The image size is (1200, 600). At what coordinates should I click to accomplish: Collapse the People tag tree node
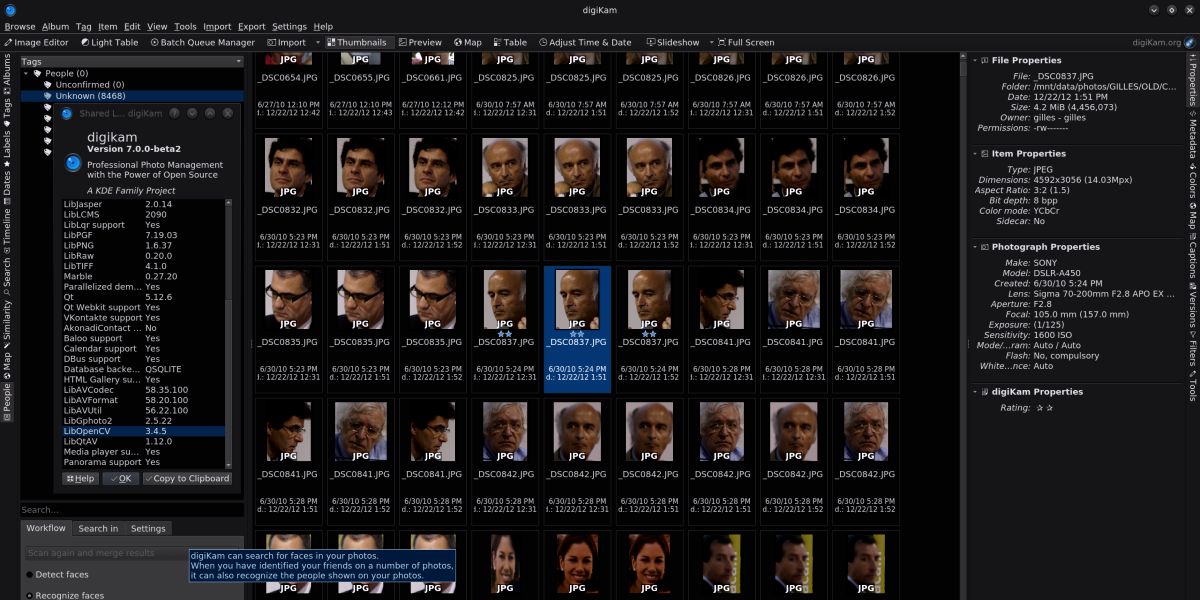point(26,74)
